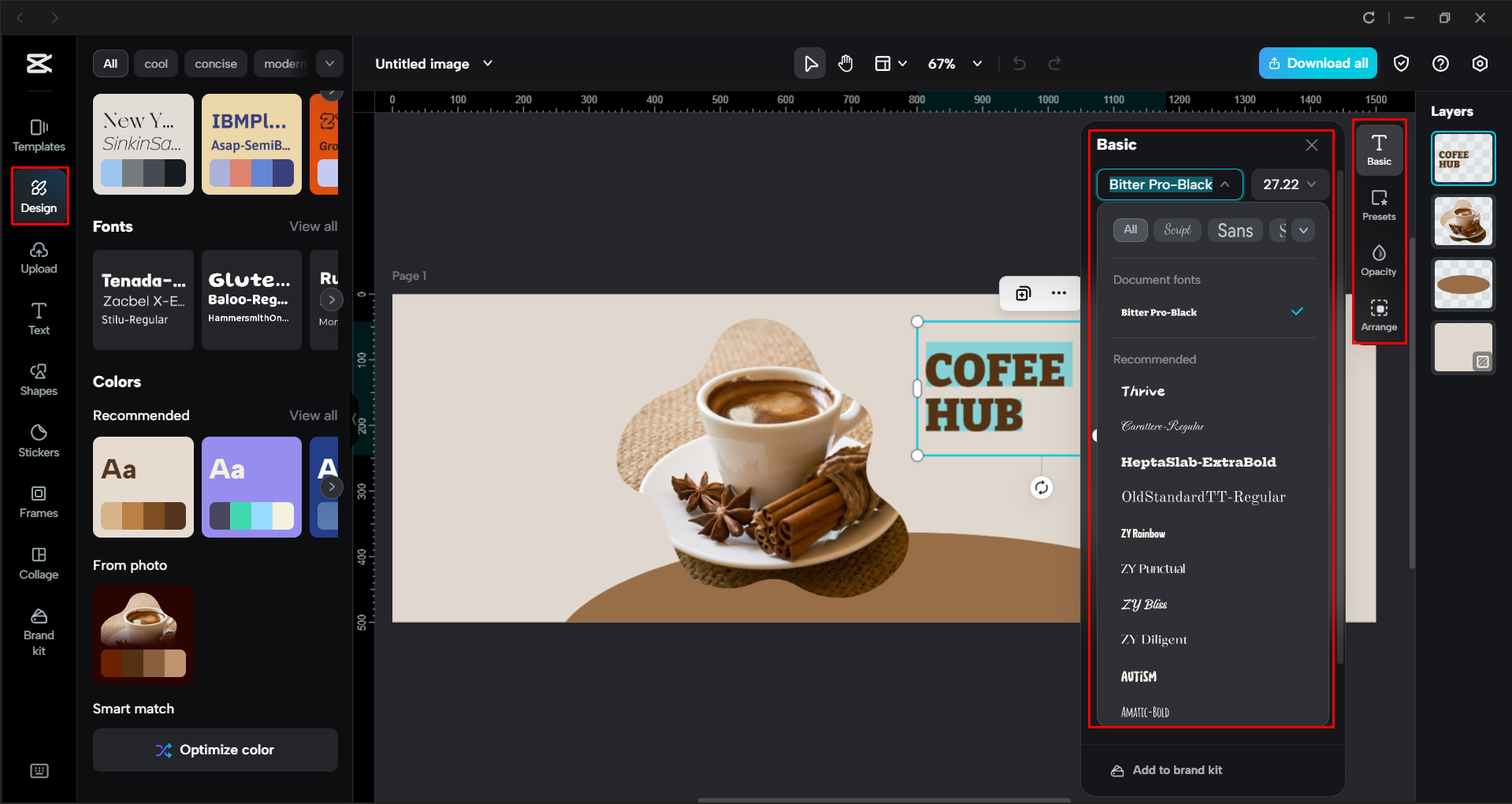The height and width of the screenshot is (804, 1512).
Task: Click the rotate handle below the text
Action: 1041,488
